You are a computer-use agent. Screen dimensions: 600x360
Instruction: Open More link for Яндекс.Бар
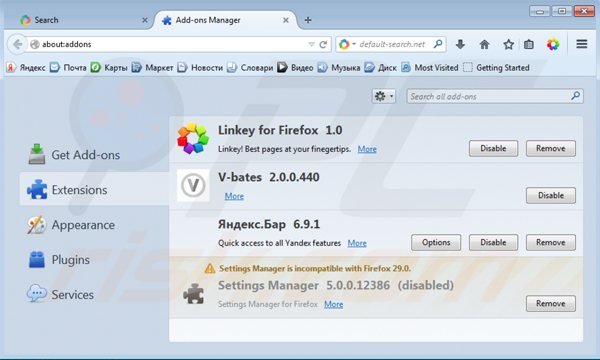tap(357, 243)
